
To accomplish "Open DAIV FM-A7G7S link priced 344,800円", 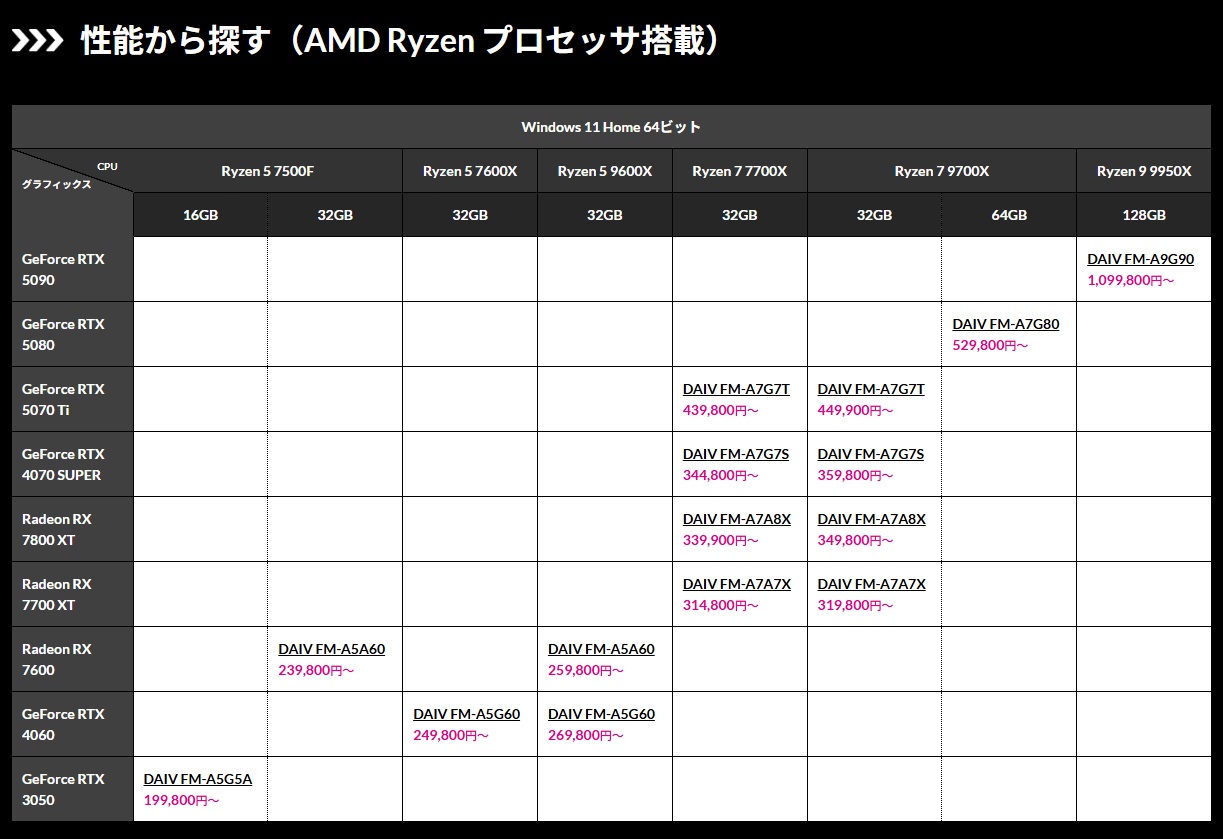I will pos(736,454).
